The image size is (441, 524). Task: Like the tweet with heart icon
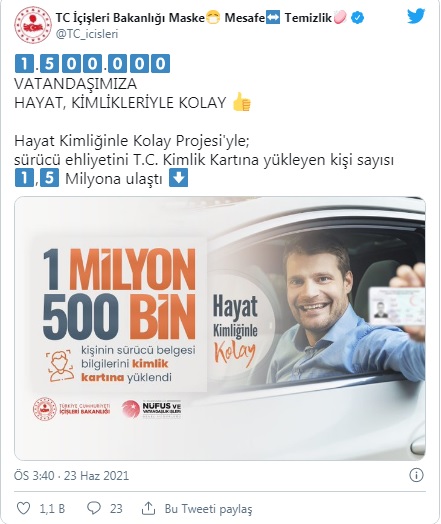[23, 508]
